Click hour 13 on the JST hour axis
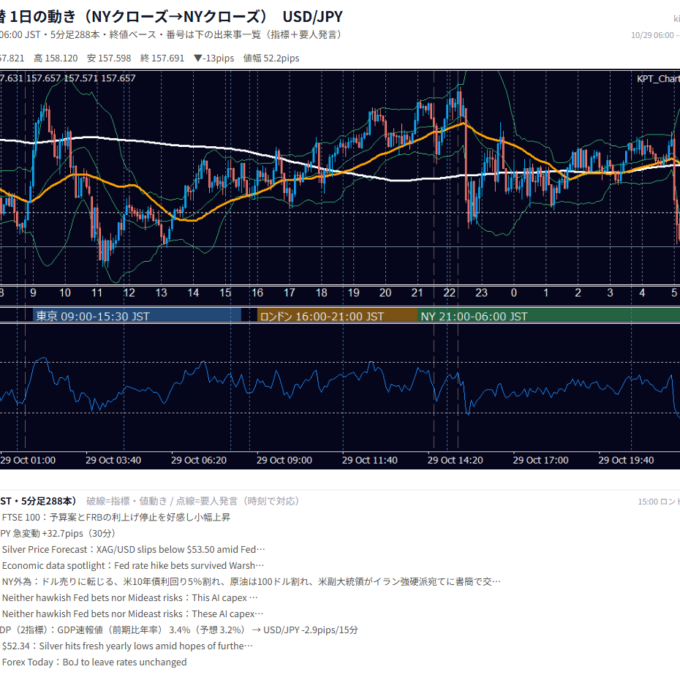This screenshot has width=680, height=680. pos(161,293)
